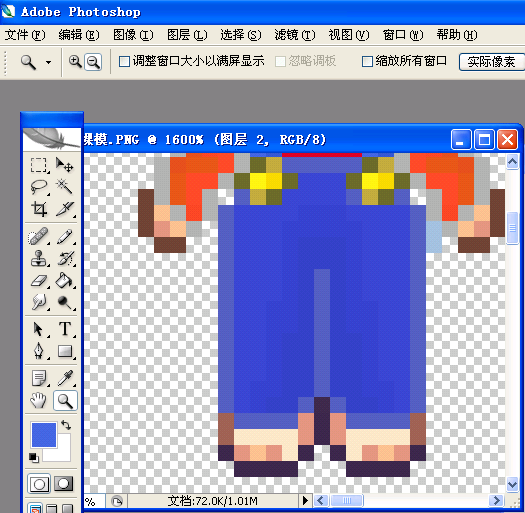Select the Eyedropper tool

64,378
